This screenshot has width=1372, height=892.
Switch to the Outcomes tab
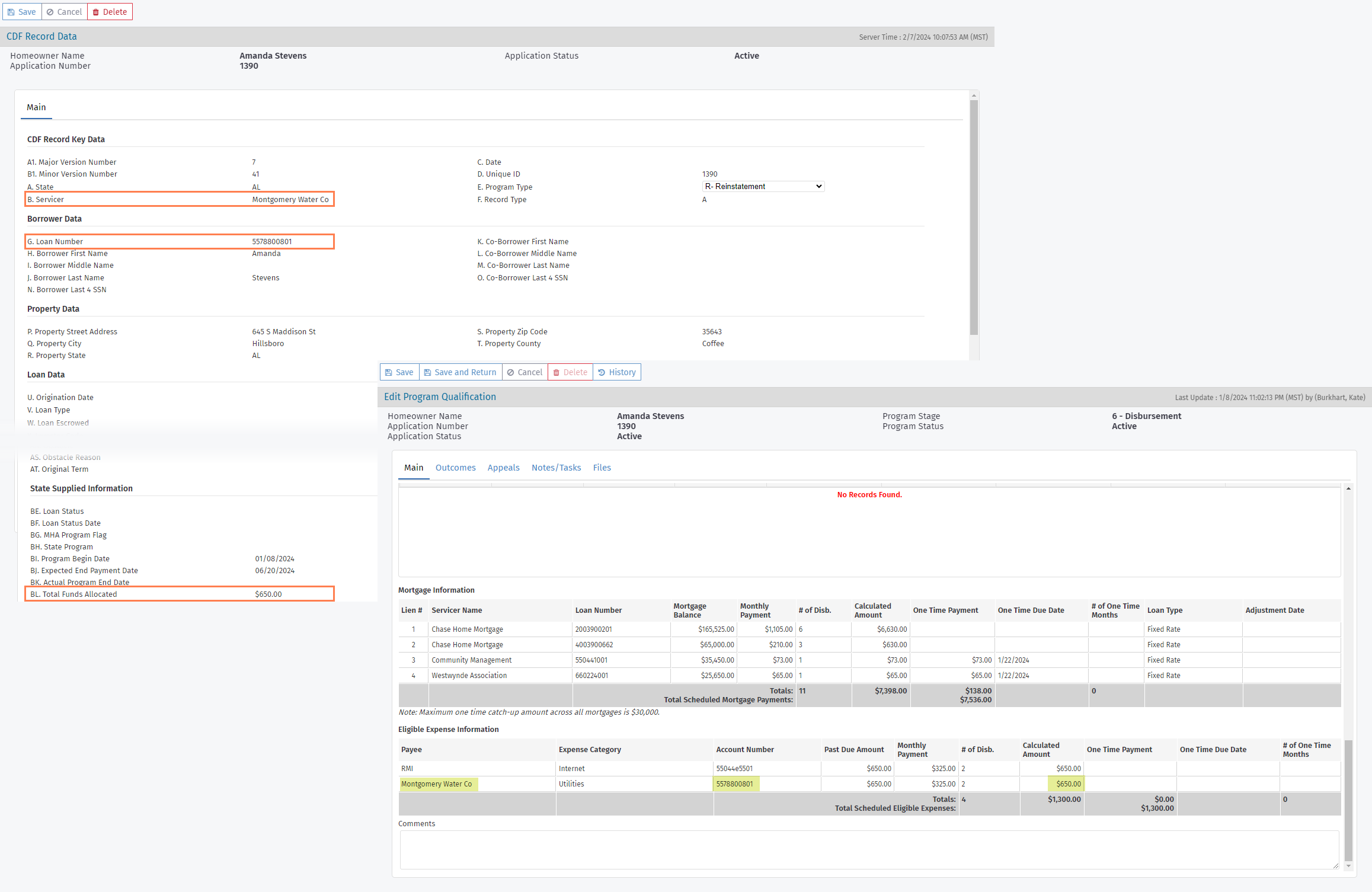pos(455,467)
